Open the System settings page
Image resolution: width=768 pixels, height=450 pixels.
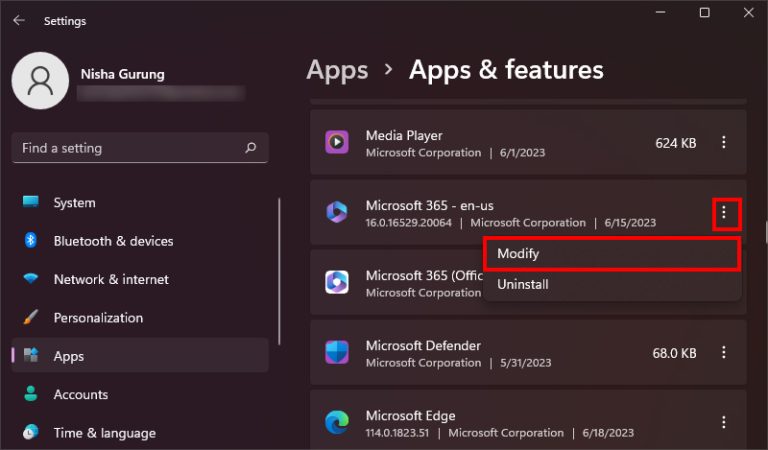pyautogui.click(x=74, y=203)
